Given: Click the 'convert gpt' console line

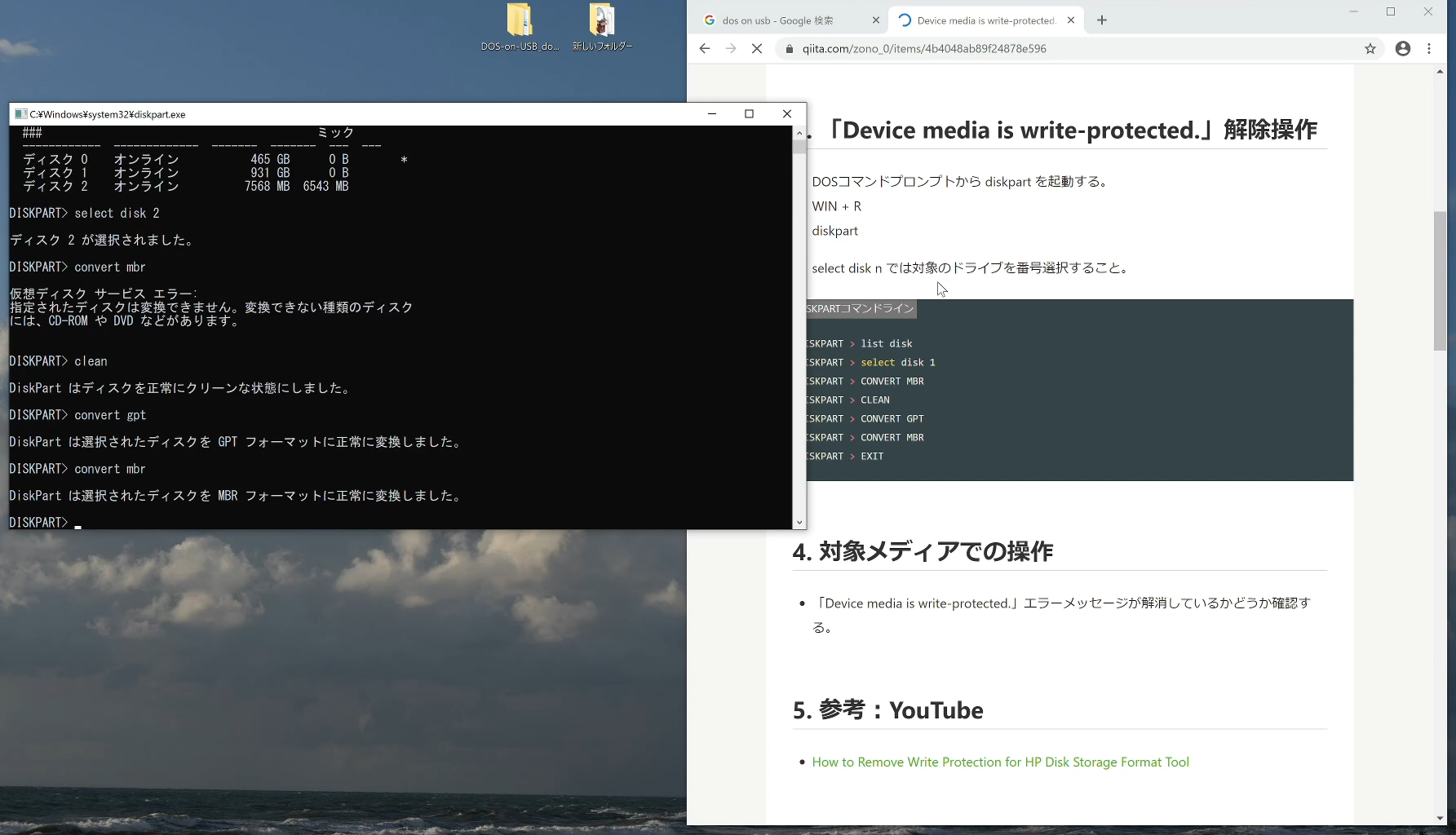Looking at the screenshot, I should tap(77, 415).
